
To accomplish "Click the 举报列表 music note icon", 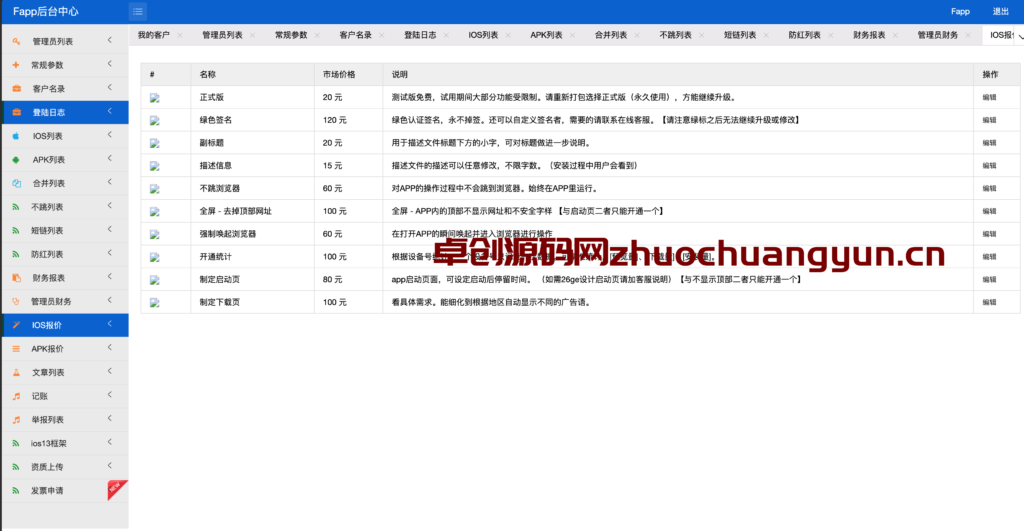I will point(16,419).
